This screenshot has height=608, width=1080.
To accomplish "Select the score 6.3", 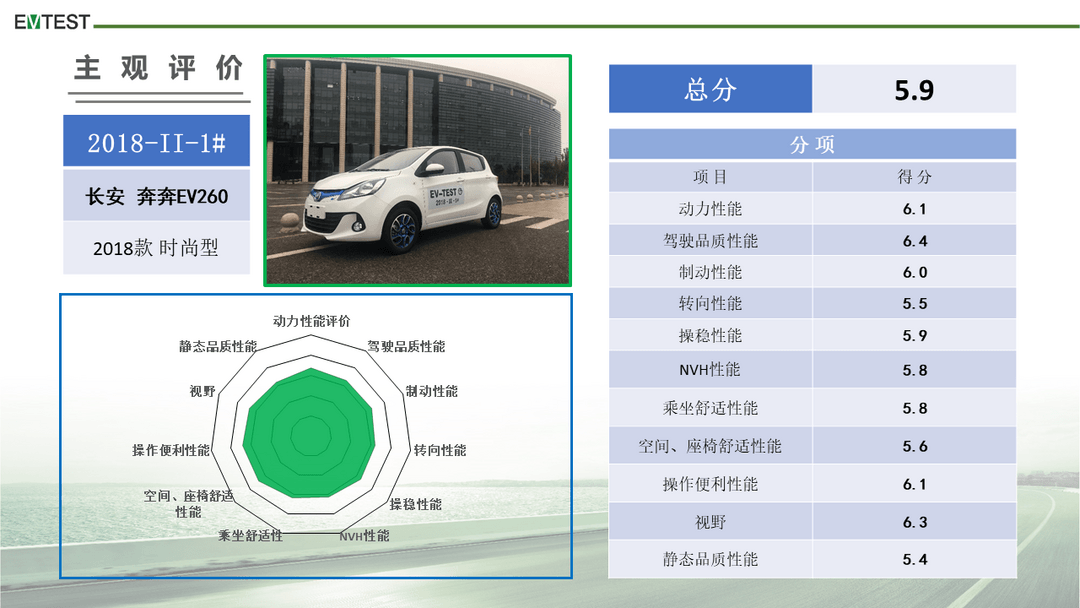I will (x=915, y=523).
